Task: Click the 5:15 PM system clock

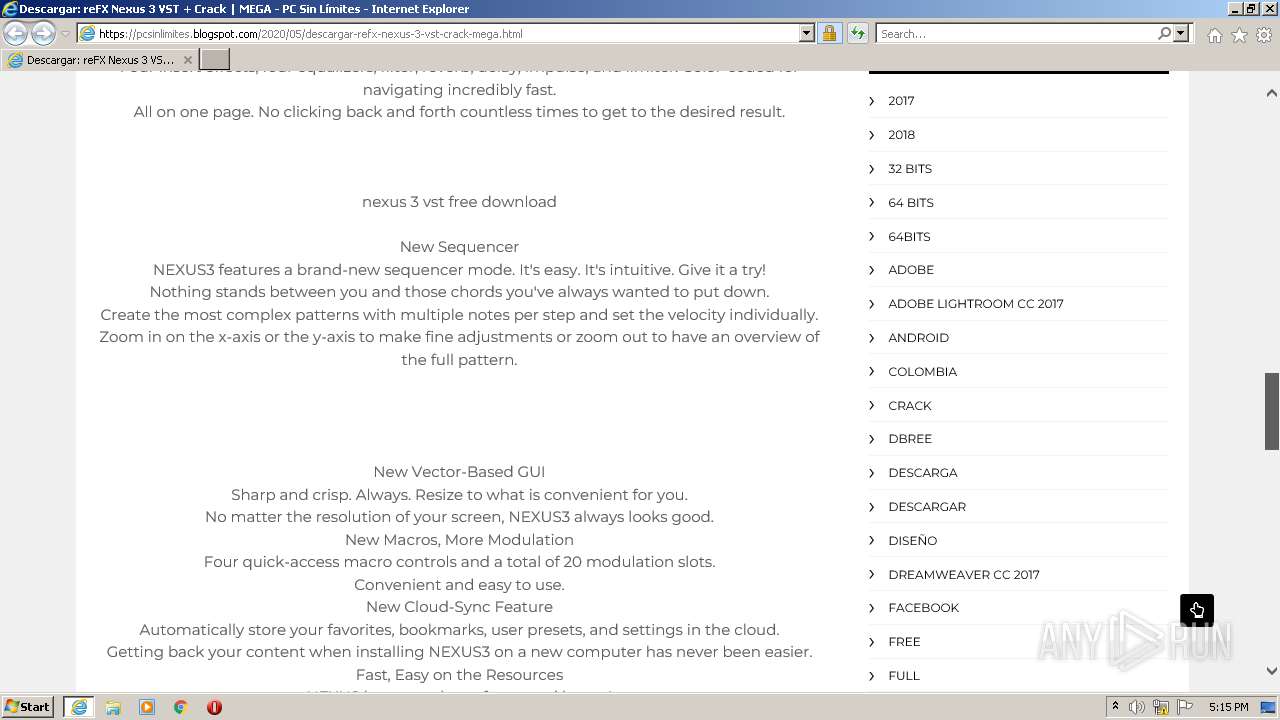Action: tap(1228, 707)
